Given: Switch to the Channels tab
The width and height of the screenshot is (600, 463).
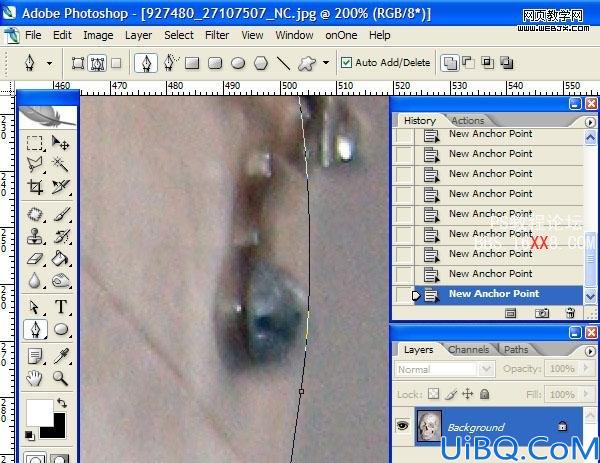Looking at the screenshot, I should click(x=468, y=350).
